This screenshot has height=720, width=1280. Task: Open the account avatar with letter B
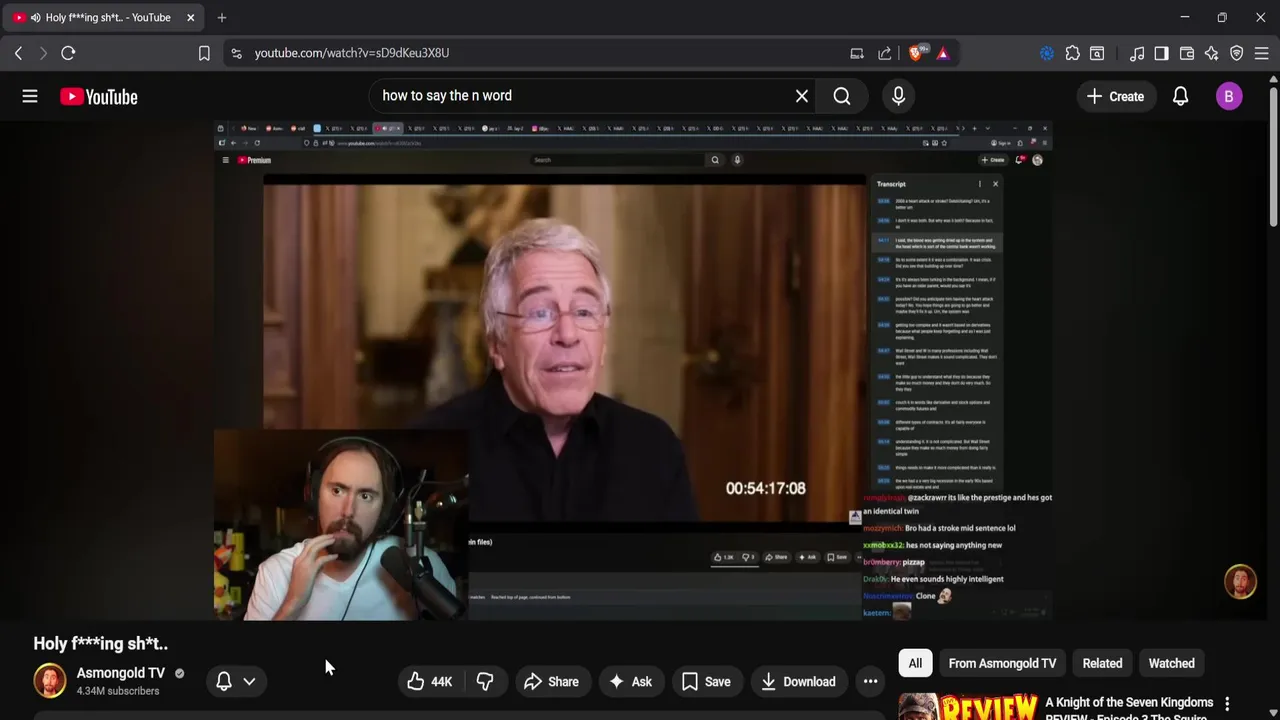(x=1229, y=96)
